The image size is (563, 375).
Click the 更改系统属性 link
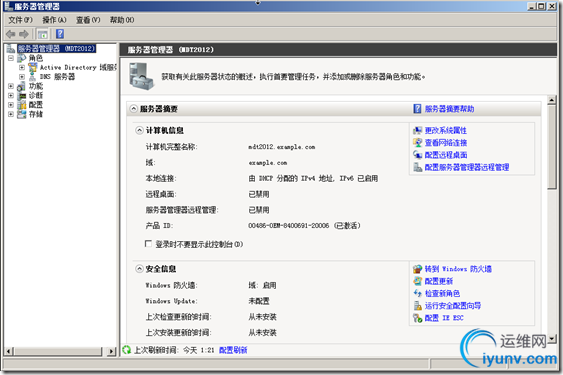pyautogui.click(x=446, y=130)
